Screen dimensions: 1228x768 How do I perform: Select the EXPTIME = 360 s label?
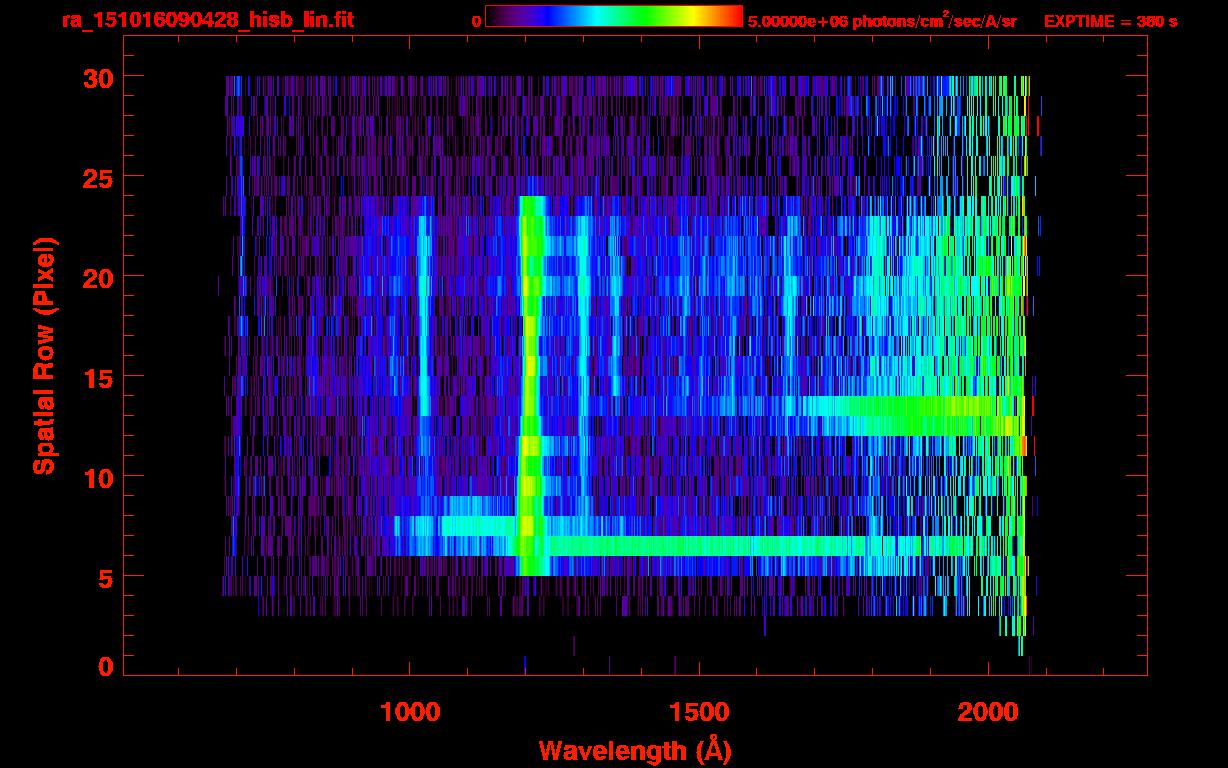[x=1110, y=21]
